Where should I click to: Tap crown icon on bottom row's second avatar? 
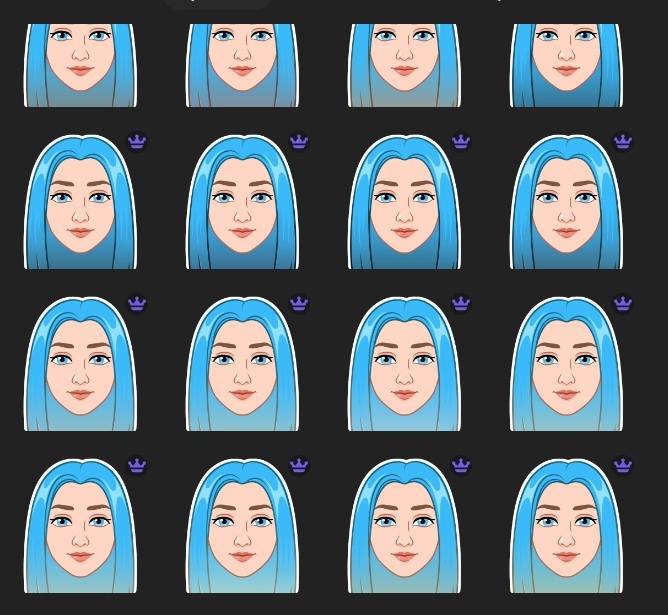click(299, 466)
